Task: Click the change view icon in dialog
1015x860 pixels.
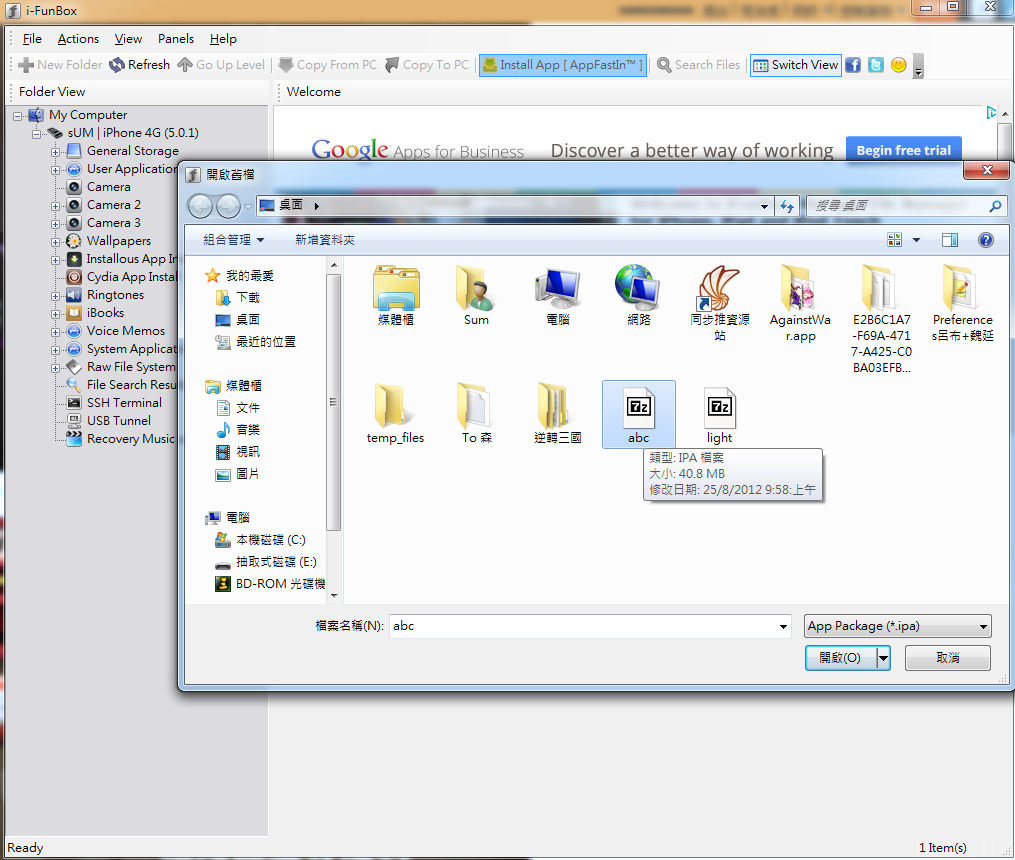Action: pos(895,240)
